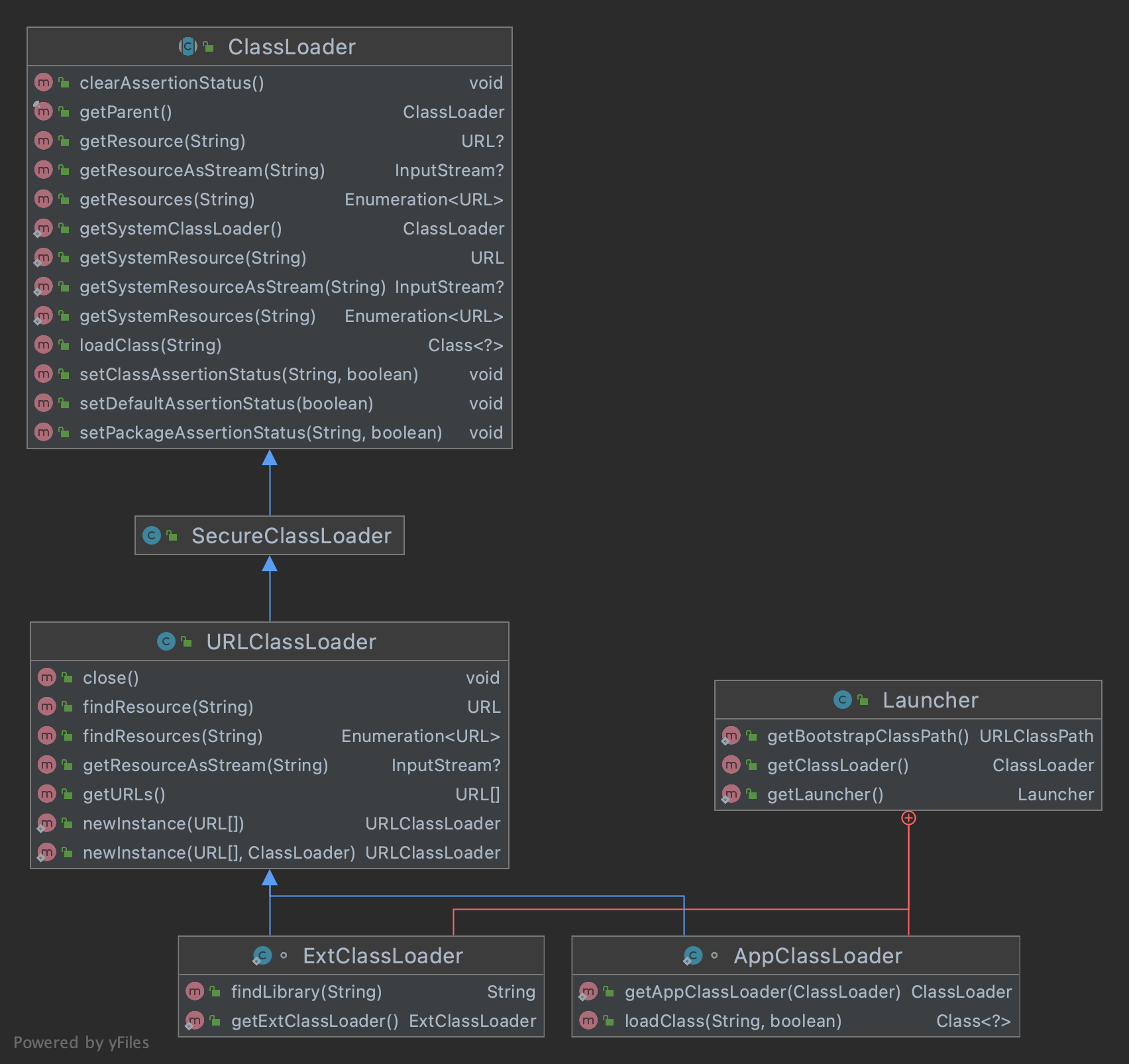Click the static method icon beside getAppClassLoader(ClassLoader)
This screenshot has height=1064, width=1129.
[588, 992]
